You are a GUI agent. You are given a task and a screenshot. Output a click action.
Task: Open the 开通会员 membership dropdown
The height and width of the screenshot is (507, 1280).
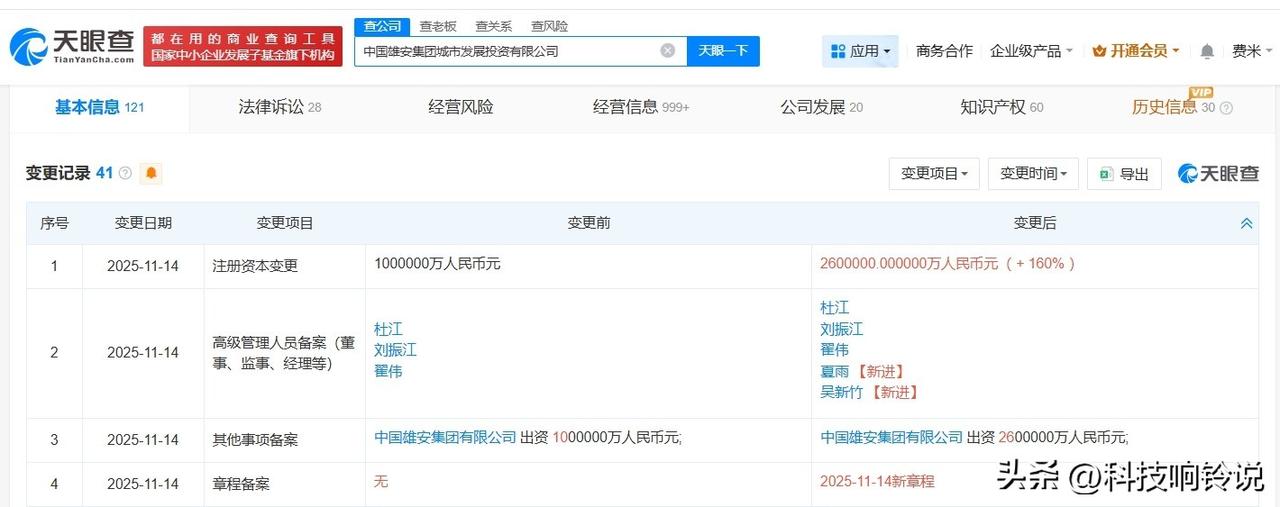coord(1136,51)
